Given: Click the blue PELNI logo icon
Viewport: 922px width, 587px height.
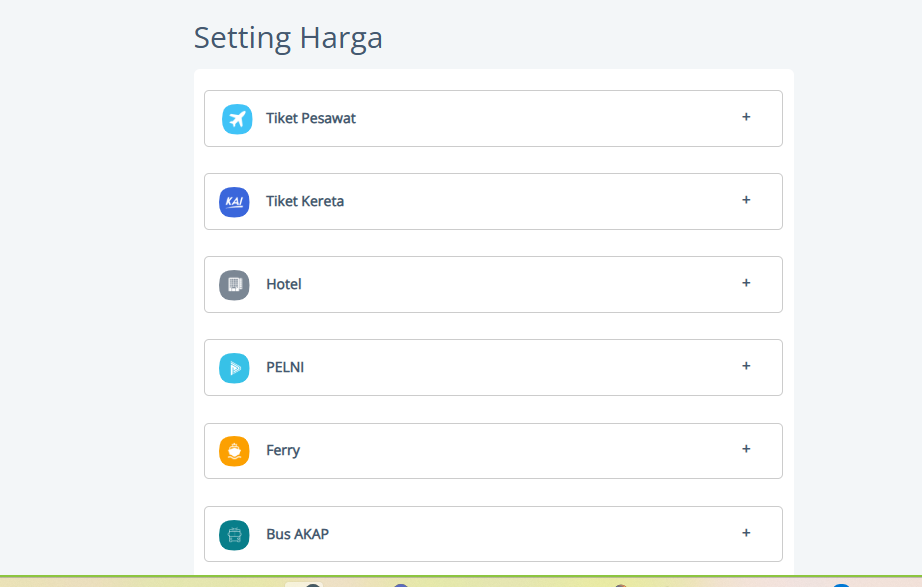Looking at the screenshot, I should click(x=234, y=368).
